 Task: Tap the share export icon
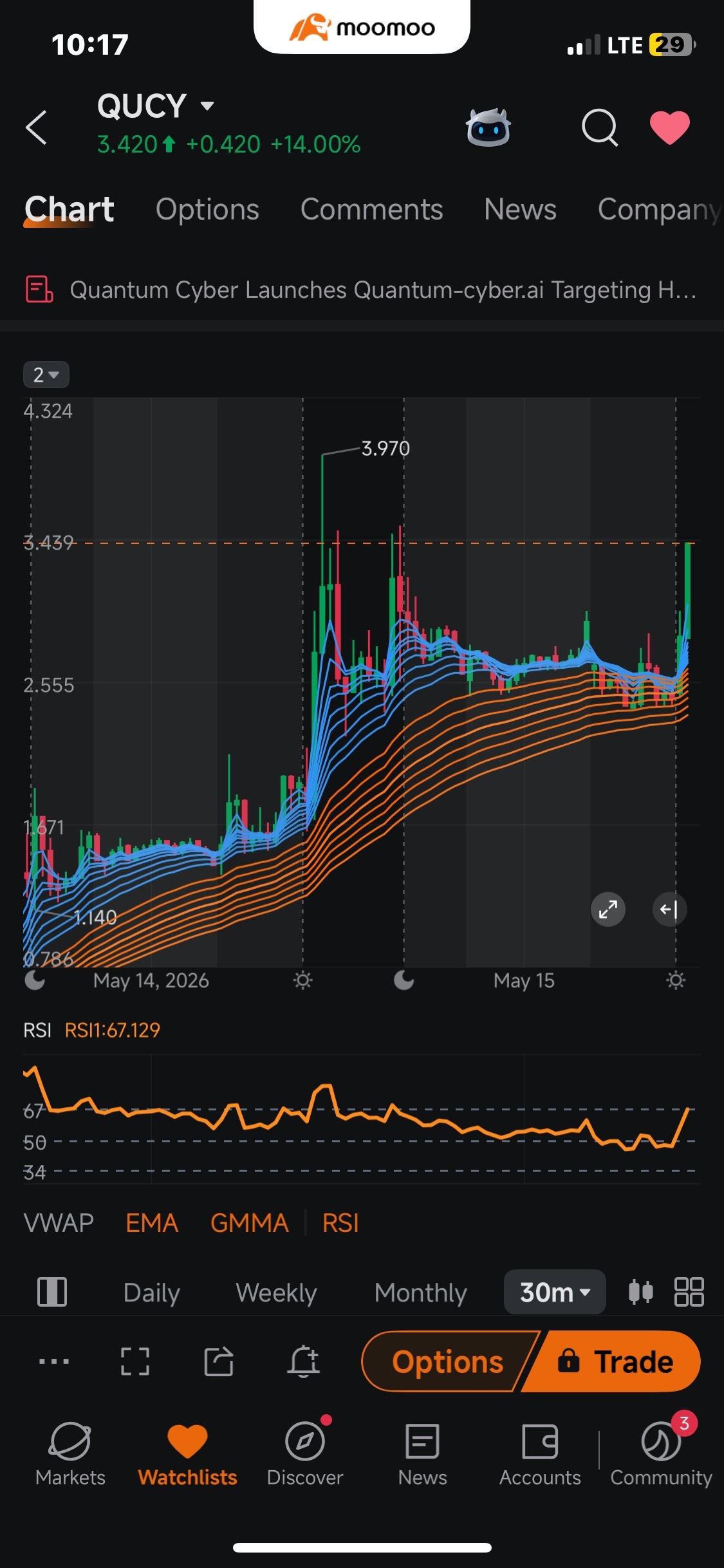[x=219, y=1361]
